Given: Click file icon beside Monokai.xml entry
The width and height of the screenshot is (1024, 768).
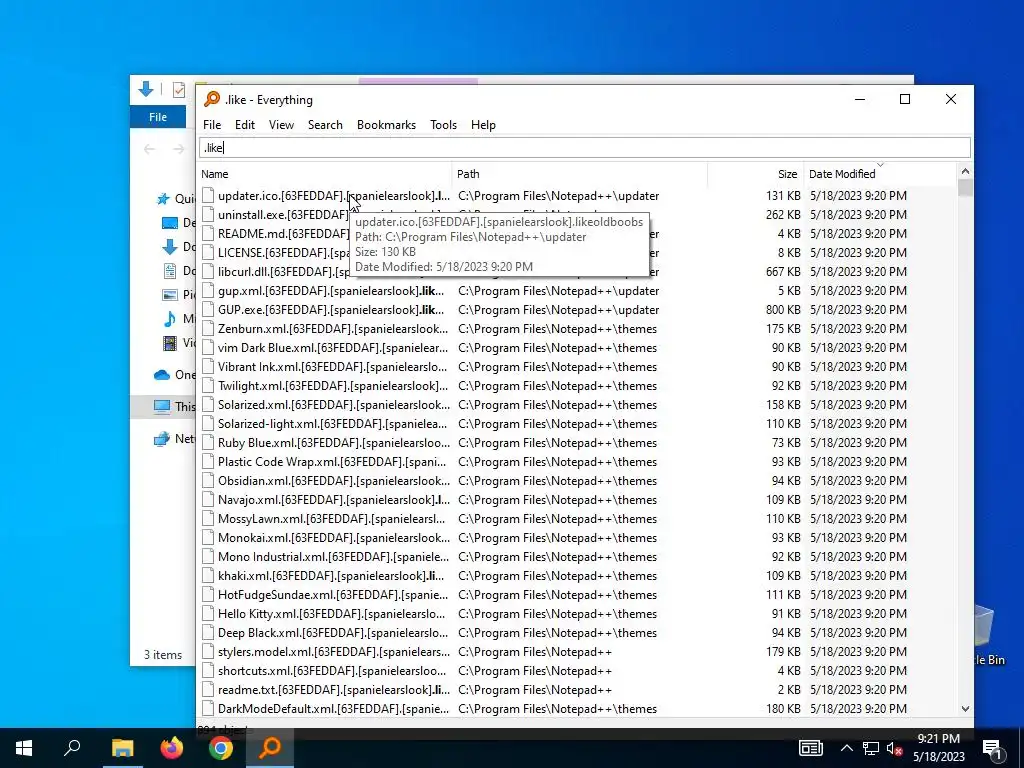Looking at the screenshot, I should [208, 537].
